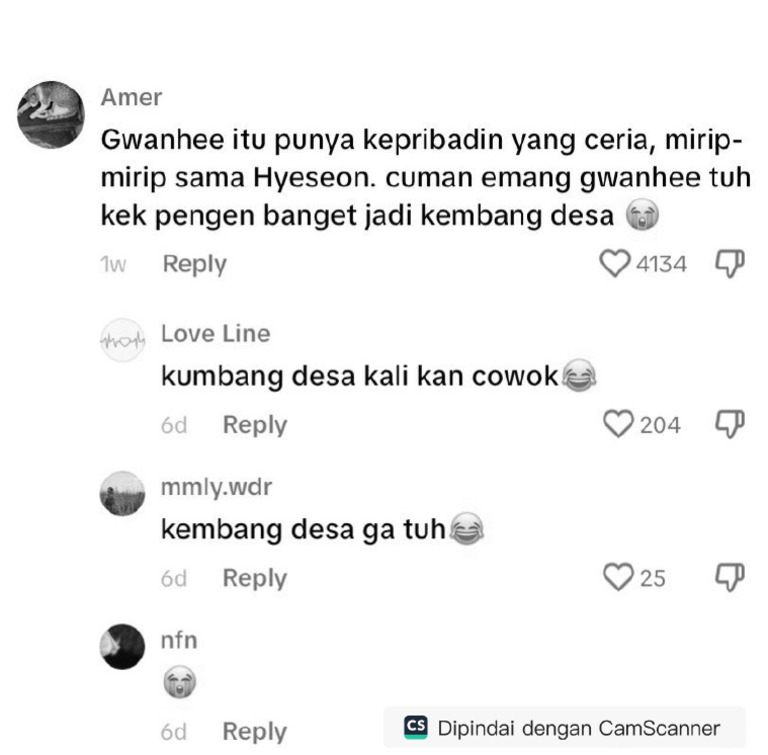Screen dimensions: 768x755
Task: Open the Amer username link
Action: click(131, 97)
